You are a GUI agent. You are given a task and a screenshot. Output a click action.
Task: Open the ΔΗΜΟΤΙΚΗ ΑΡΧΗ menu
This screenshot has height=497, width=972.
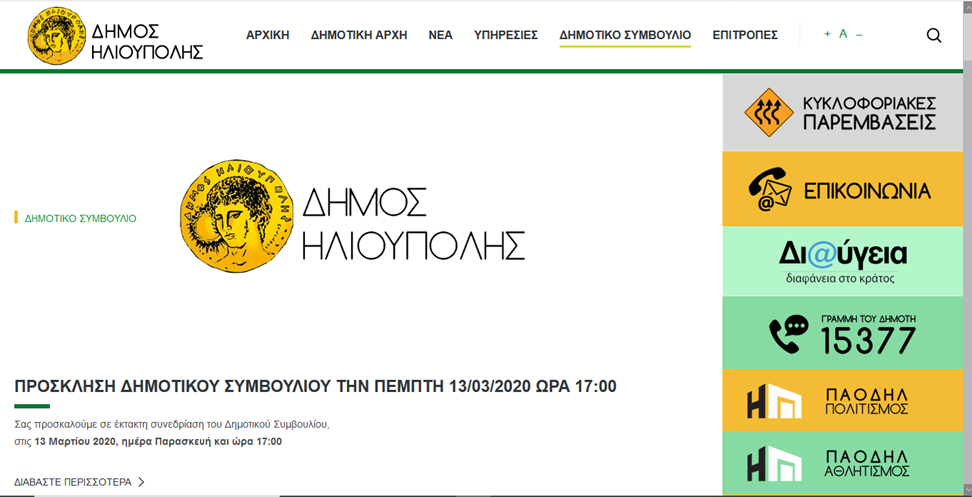click(359, 35)
